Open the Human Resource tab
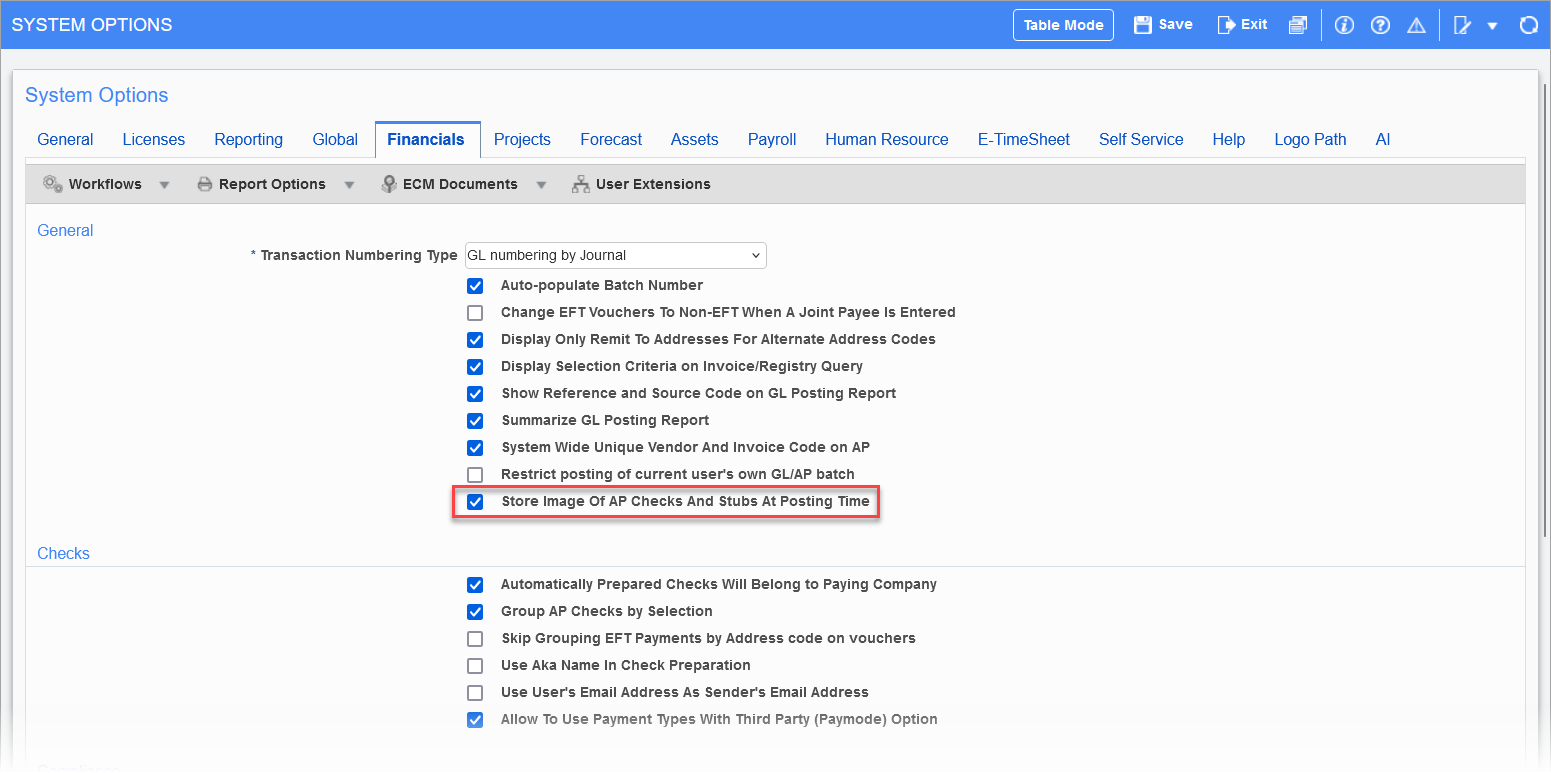The width and height of the screenshot is (1551, 773). tap(887, 140)
